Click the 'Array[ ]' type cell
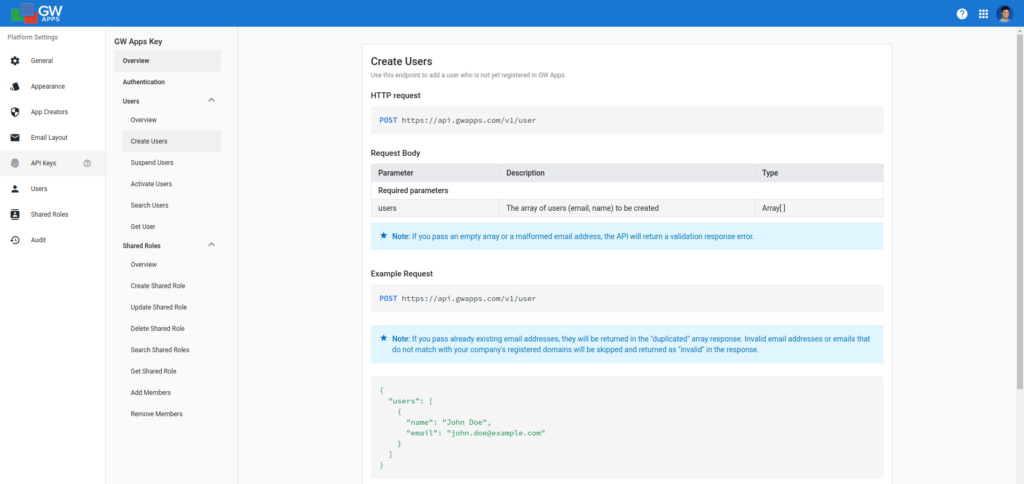 coord(819,208)
